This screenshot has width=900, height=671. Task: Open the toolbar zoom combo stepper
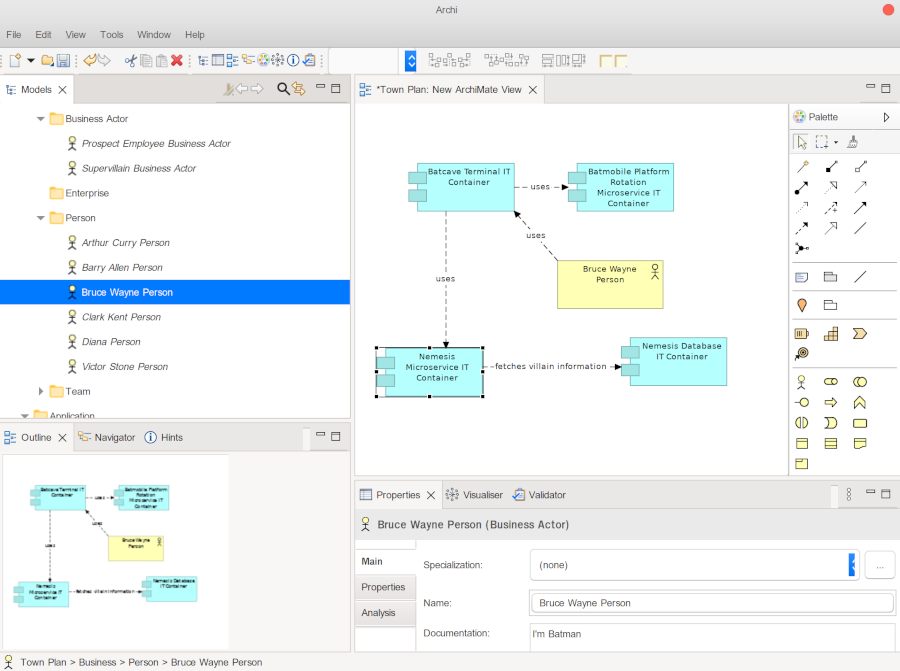410,61
